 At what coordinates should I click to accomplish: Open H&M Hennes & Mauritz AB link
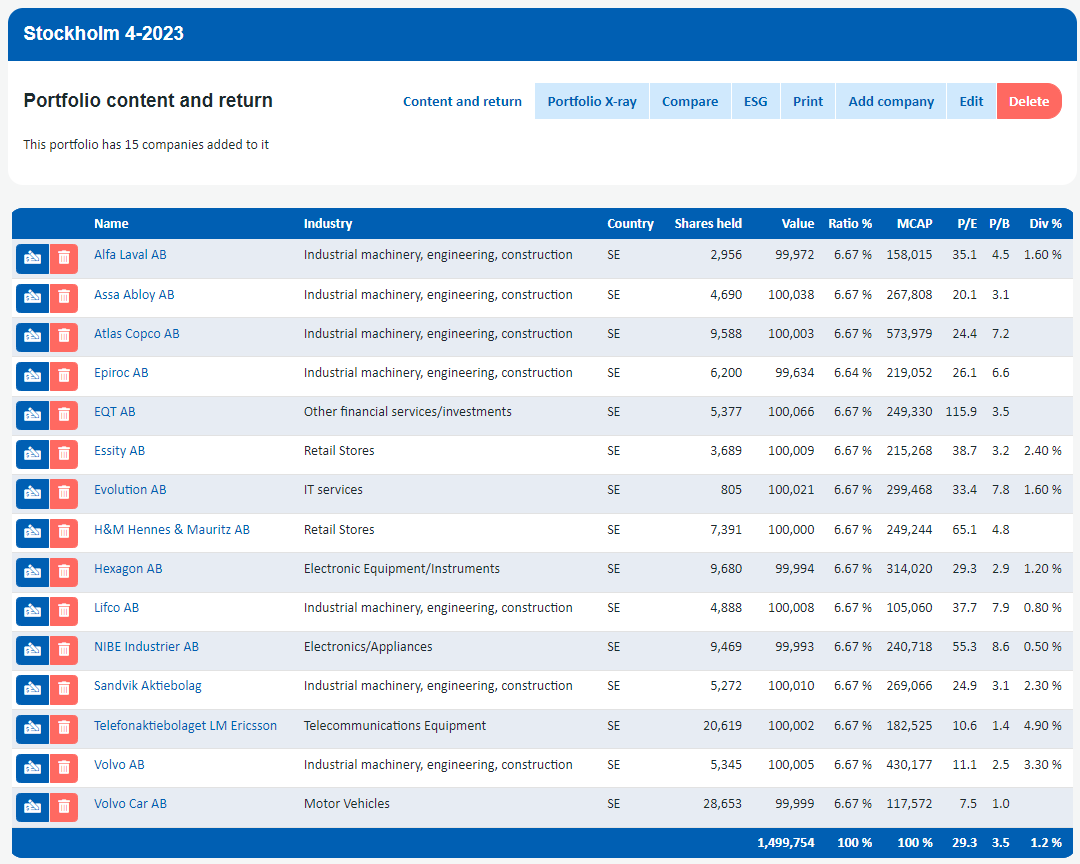[x=172, y=530]
